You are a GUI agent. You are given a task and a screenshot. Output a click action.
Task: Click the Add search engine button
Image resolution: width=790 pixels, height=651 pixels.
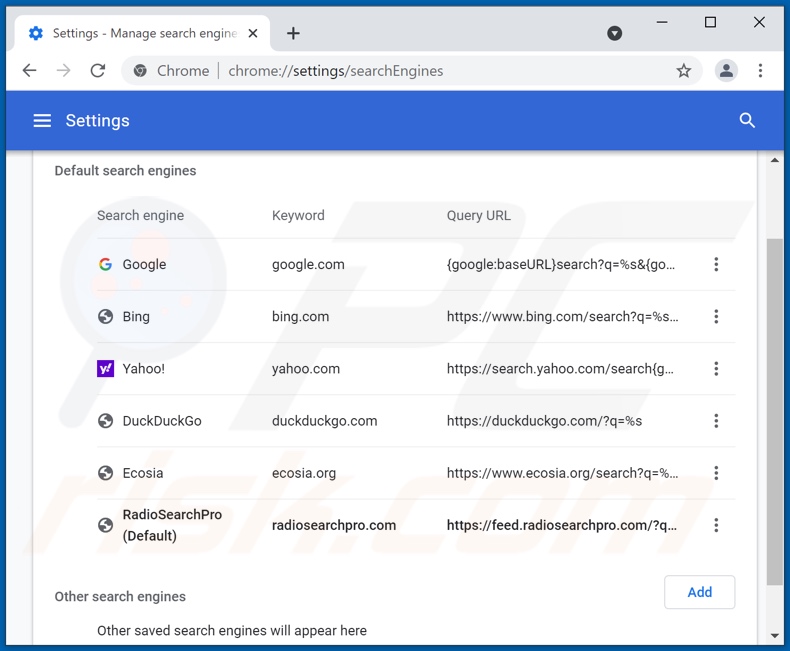pyautogui.click(x=699, y=592)
